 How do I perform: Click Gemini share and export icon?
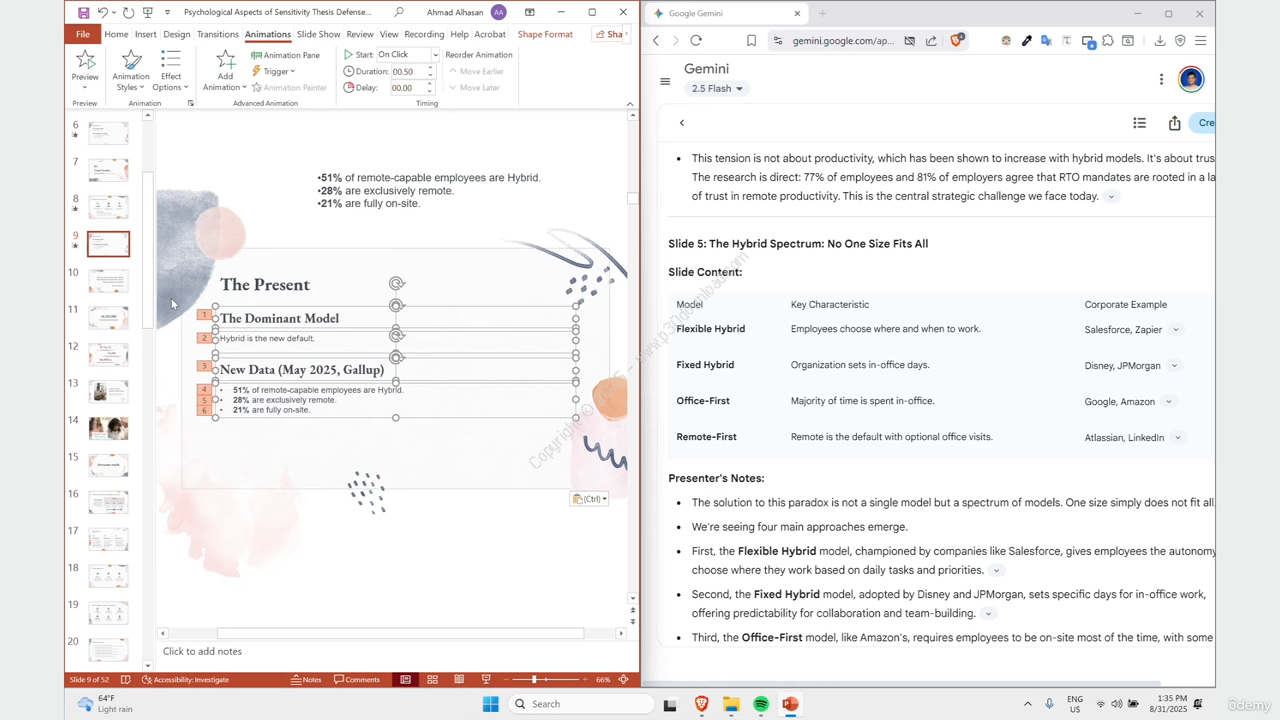point(1174,123)
